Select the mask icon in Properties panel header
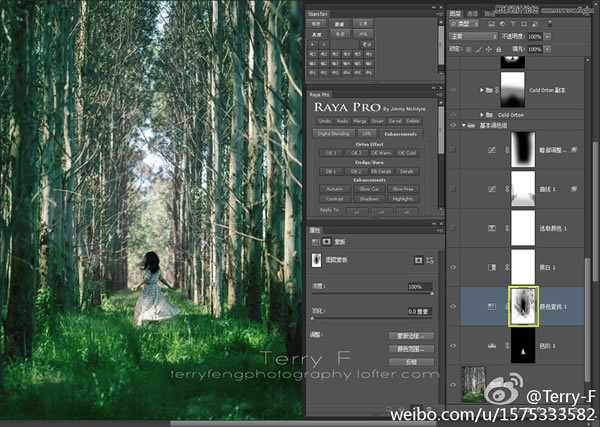 click(x=327, y=242)
